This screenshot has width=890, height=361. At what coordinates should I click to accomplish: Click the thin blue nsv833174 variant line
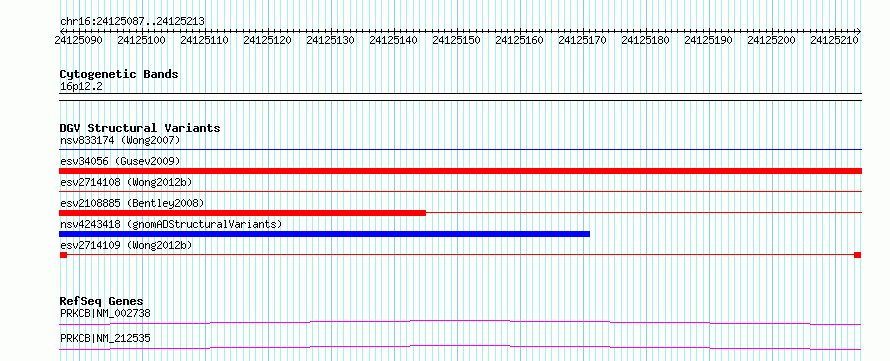tap(460, 150)
